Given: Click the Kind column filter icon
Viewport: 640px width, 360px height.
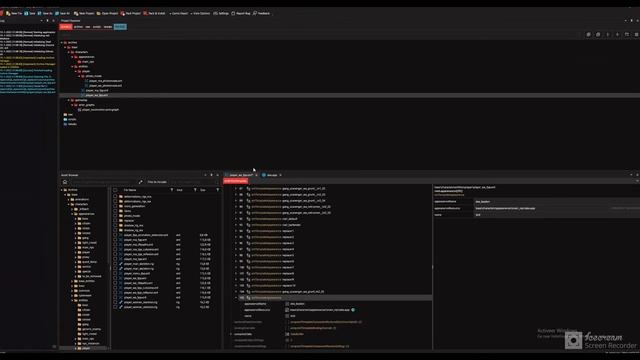Looking at the screenshot, I should 195,190.
